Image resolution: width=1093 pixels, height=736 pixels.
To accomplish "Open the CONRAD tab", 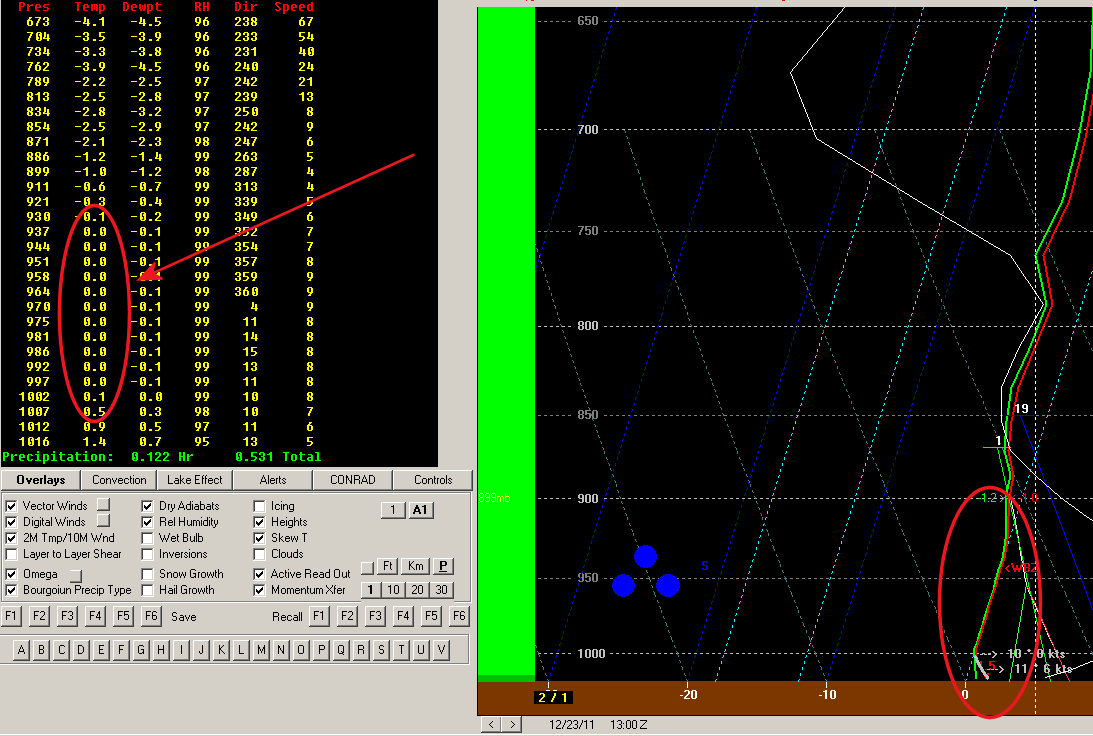I will click(353, 480).
